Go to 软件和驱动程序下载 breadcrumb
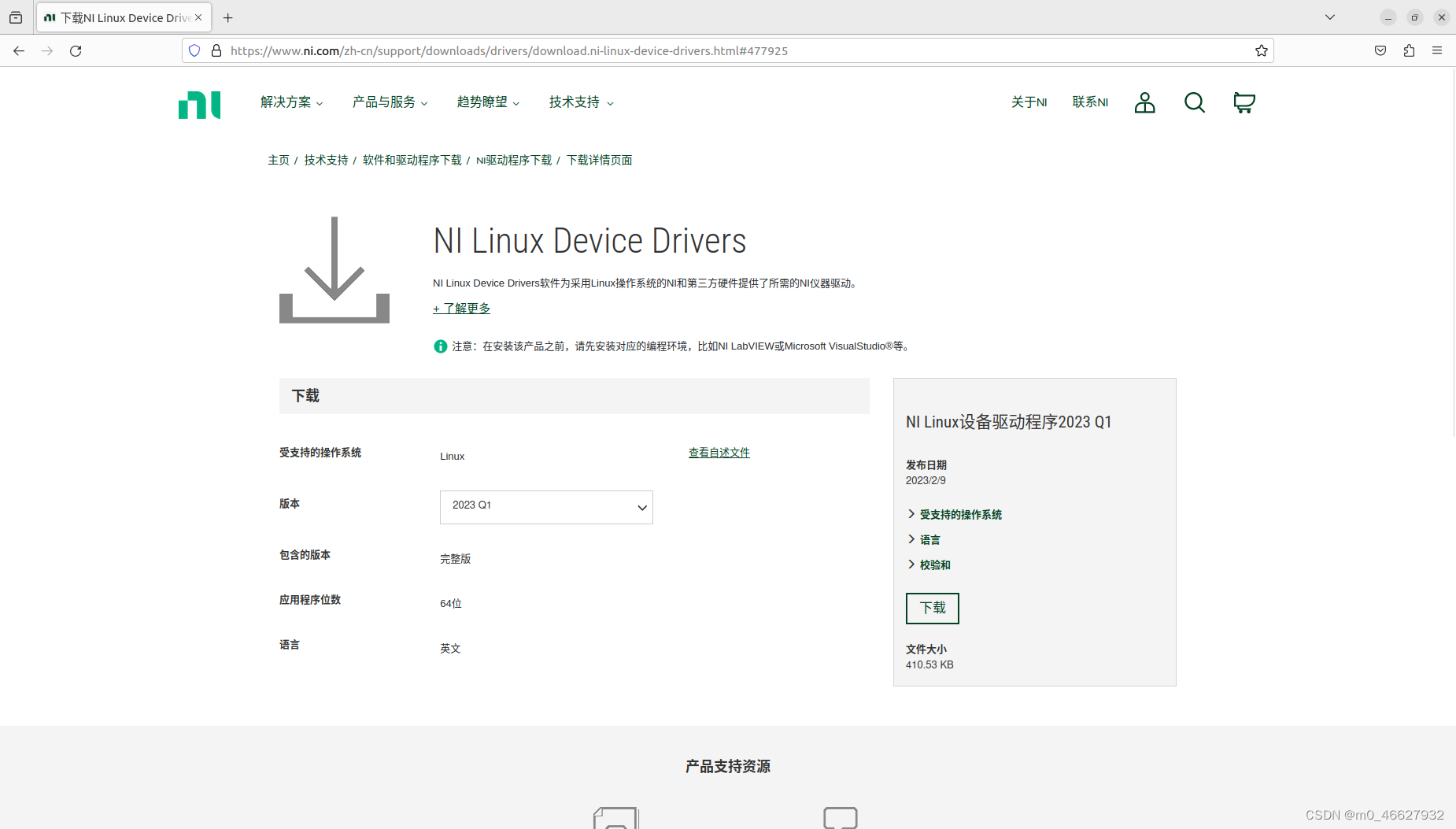 [x=412, y=160]
